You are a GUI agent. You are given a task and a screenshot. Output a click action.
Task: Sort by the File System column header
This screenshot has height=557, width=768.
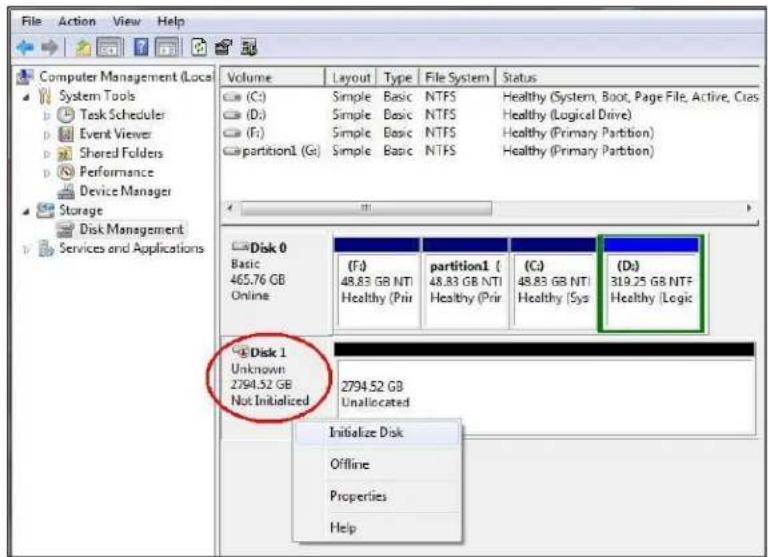(x=457, y=77)
